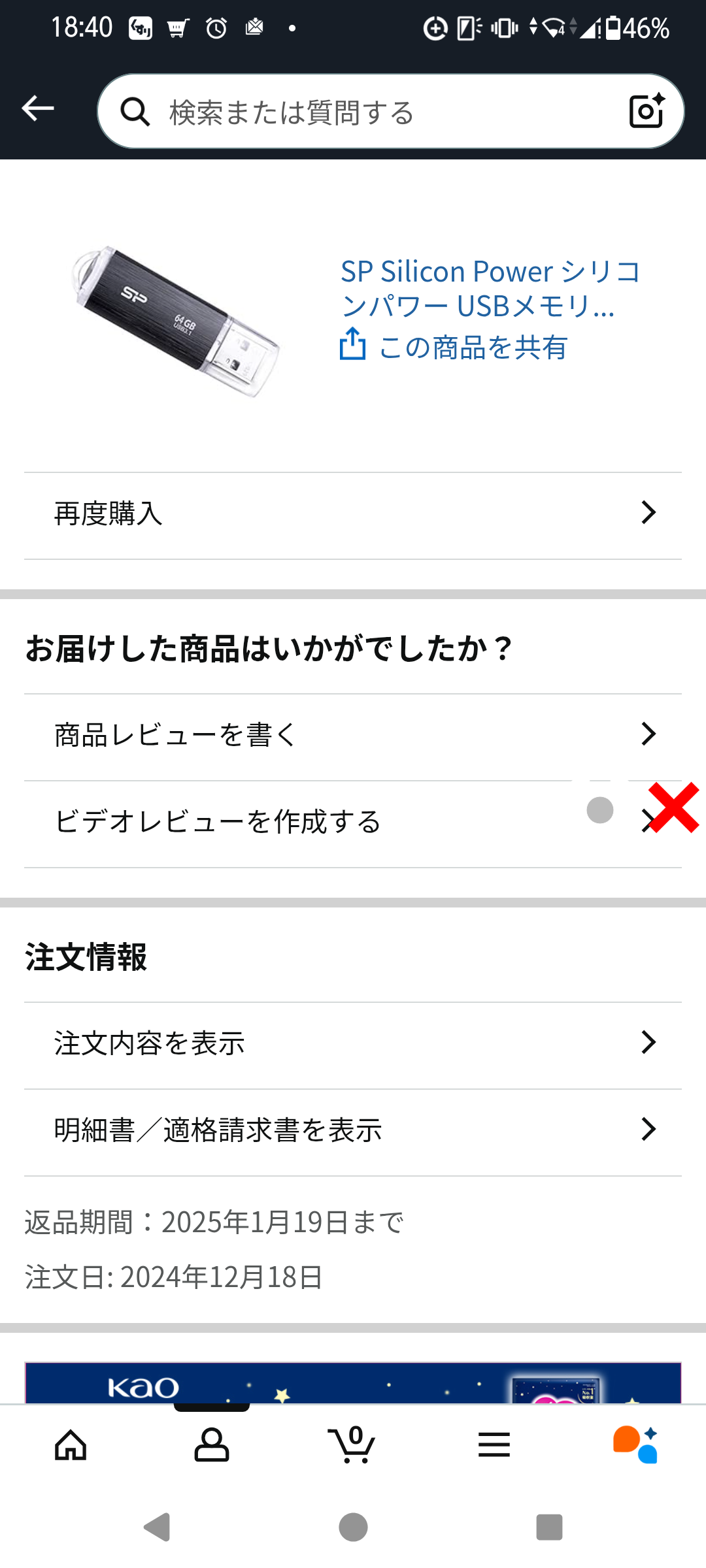Expand 商品レビューを書く chevron
The width and height of the screenshot is (706, 1568).
click(648, 734)
